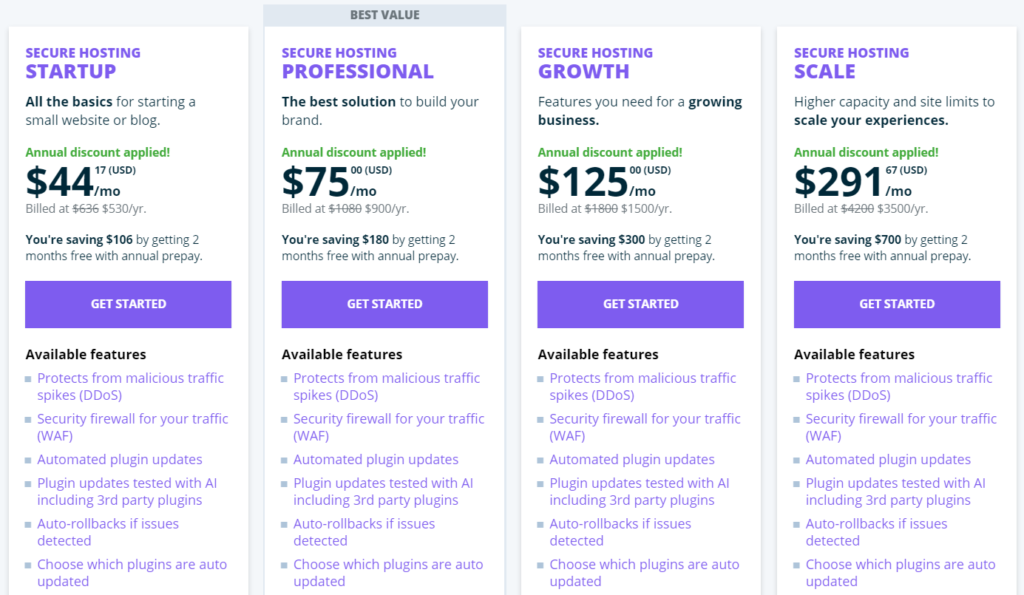Open Auto-rollbacks feature link under Startup

tap(108, 532)
